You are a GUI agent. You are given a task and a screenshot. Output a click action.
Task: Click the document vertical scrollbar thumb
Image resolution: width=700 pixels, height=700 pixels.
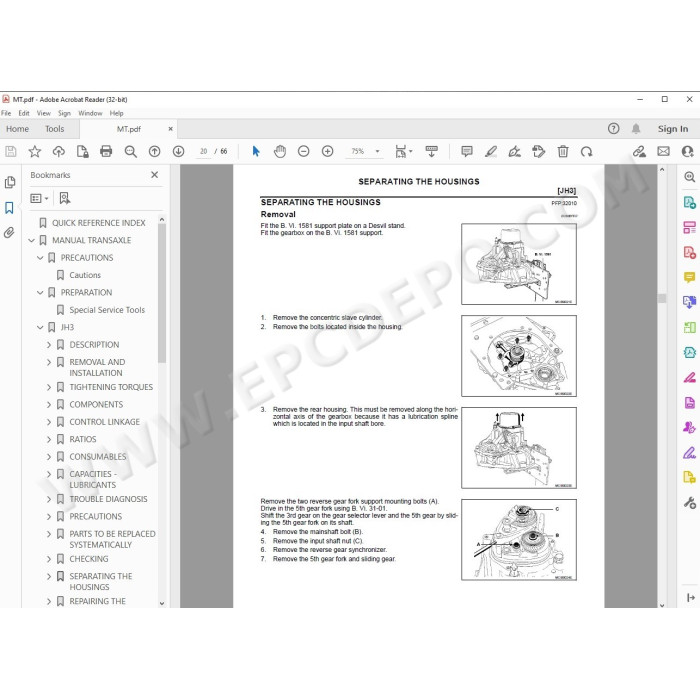click(662, 298)
